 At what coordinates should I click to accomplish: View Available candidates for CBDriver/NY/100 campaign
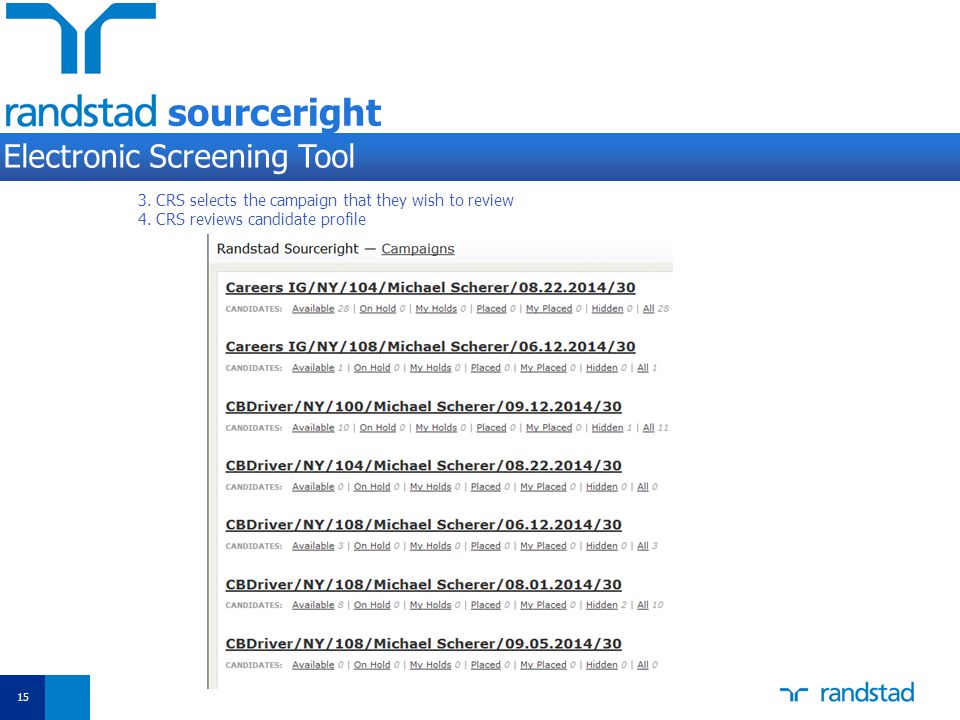(x=313, y=428)
